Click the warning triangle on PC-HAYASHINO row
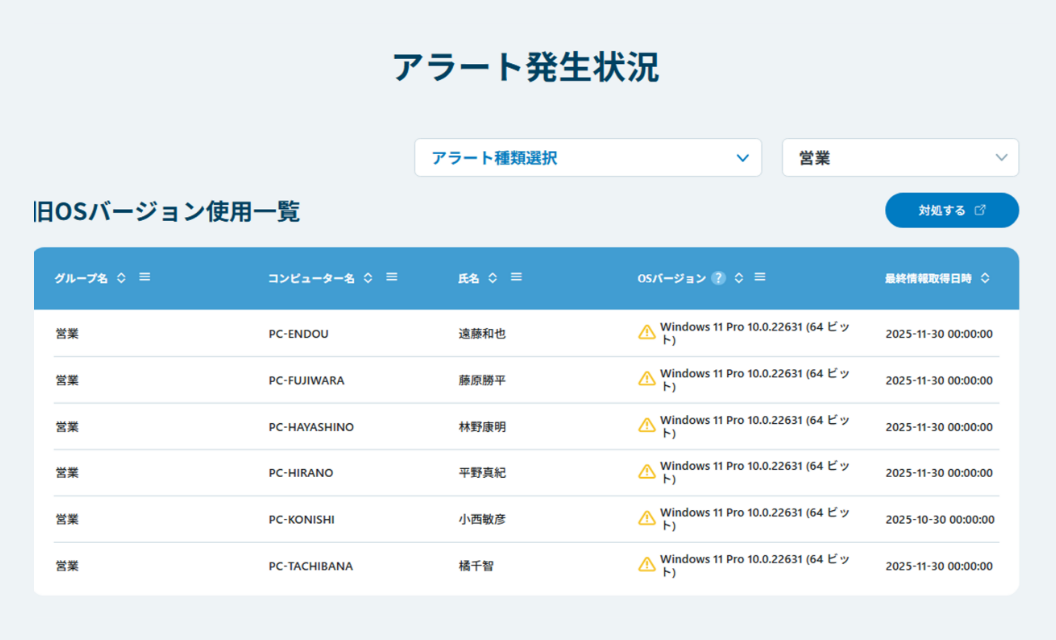1056x640 pixels. pyautogui.click(x=647, y=425)
